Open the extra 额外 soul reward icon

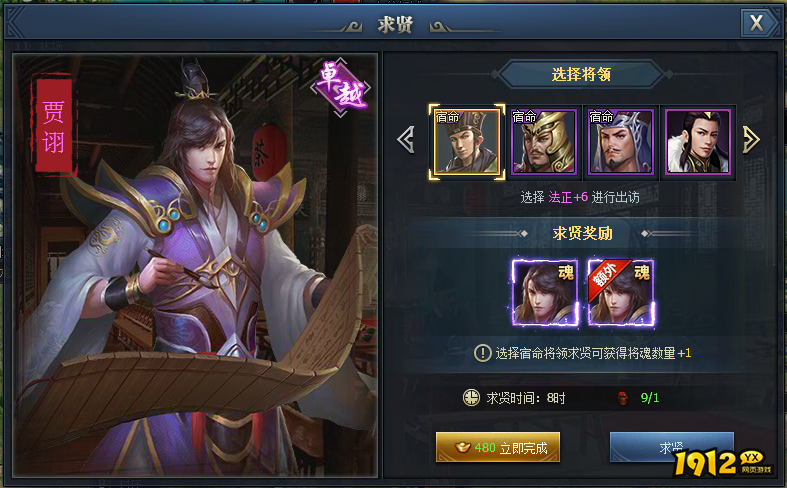[x=621, y=292]
